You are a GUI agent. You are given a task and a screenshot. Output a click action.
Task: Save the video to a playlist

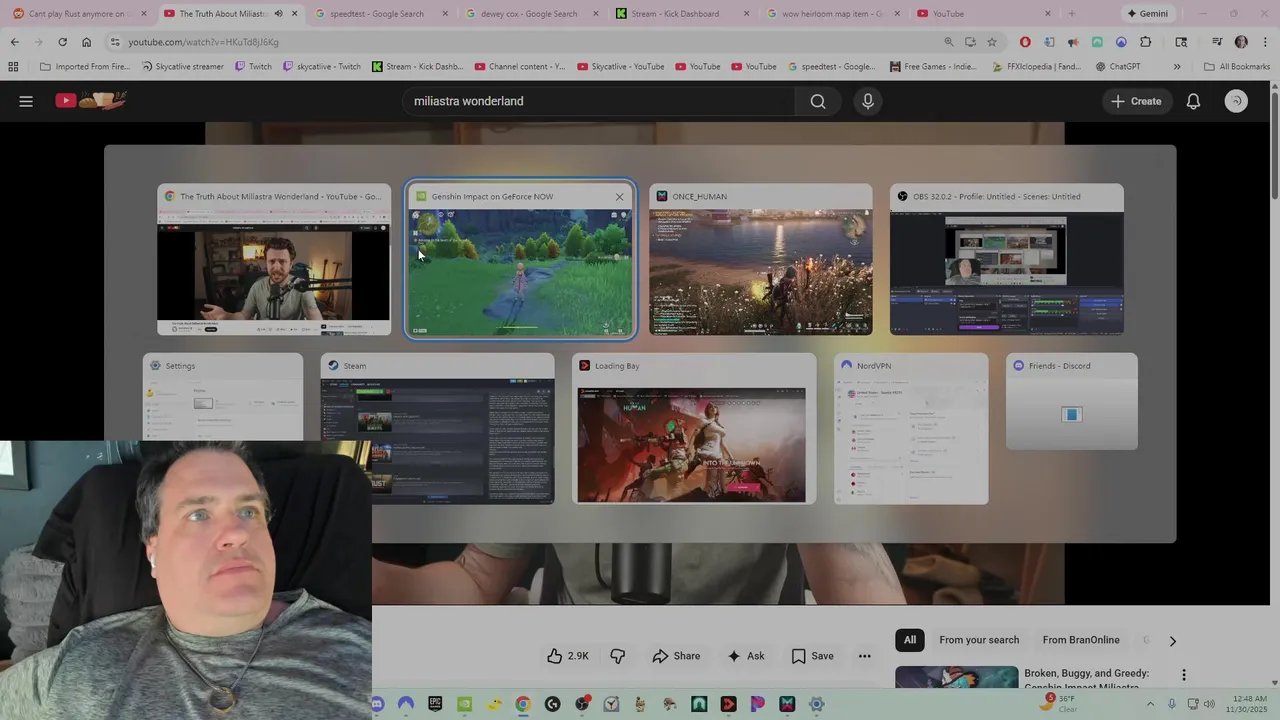[x=812, y=656]
